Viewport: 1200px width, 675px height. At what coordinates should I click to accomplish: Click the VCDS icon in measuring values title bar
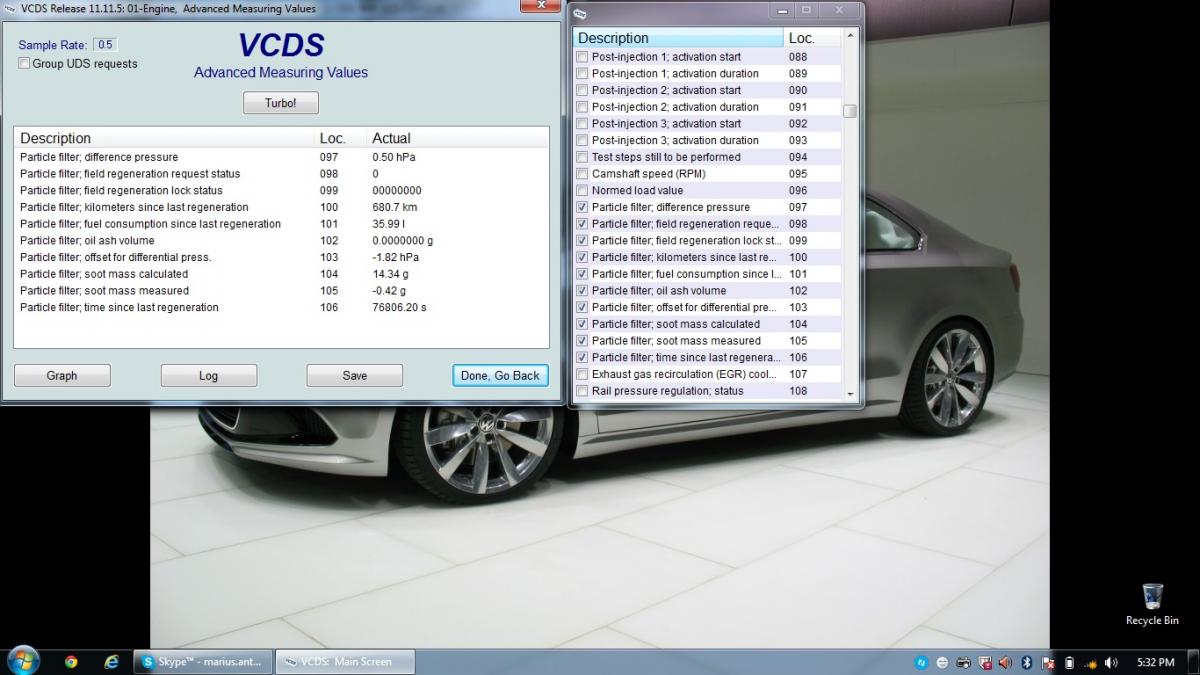[x=10, y=9]
